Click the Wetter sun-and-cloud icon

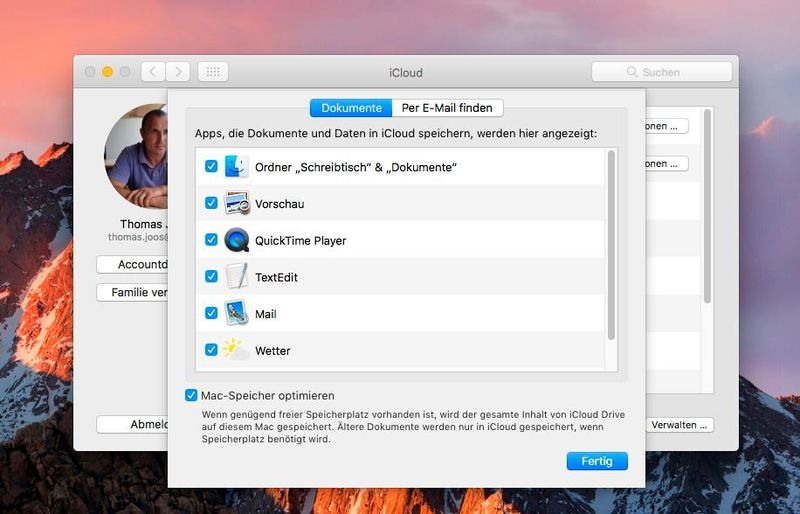tap(236, 349)
